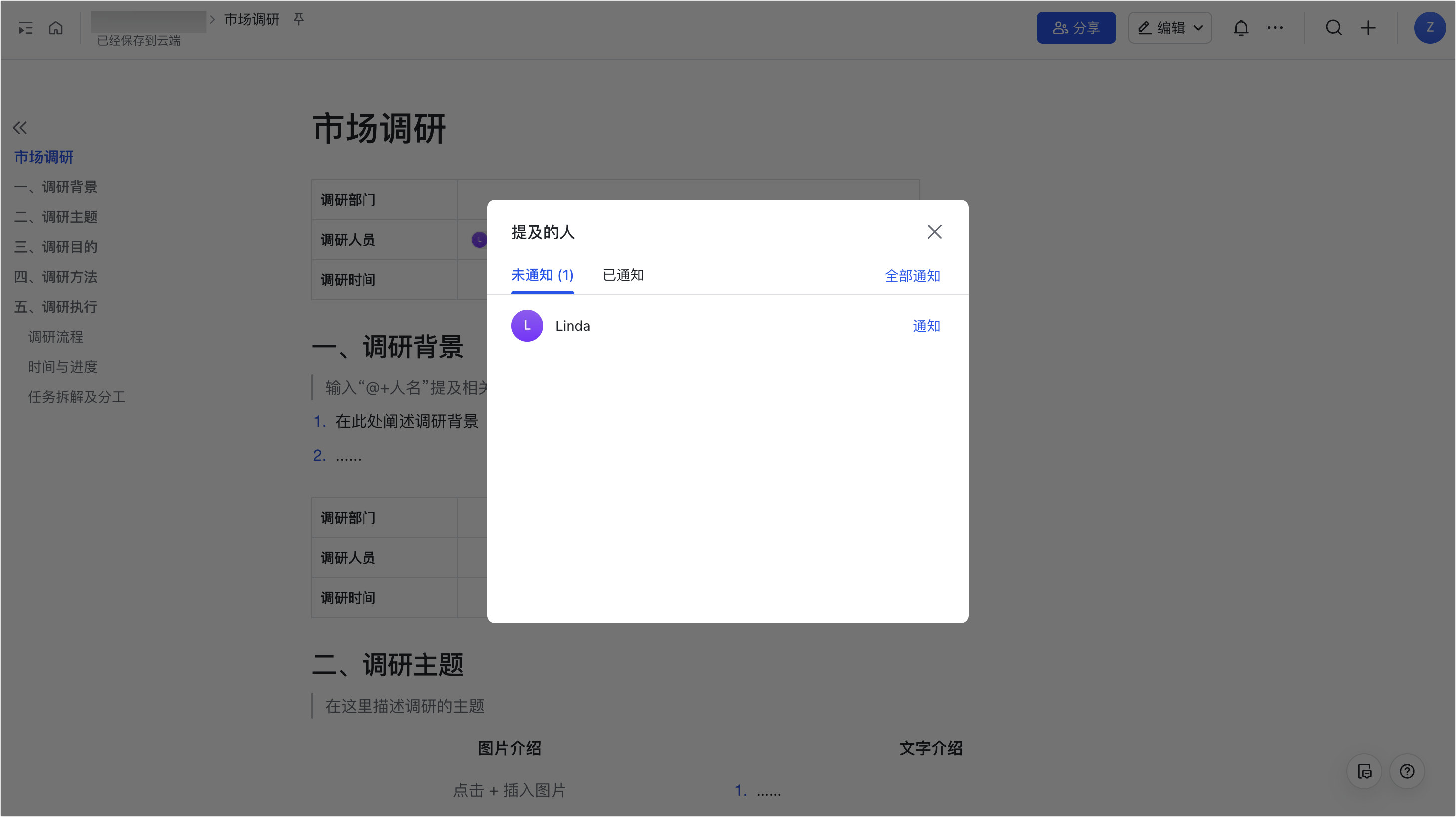Screen dimensions: 1456x817
Task: Jump to 三、调研目的 in outline
Action: [x=55, y=247]
